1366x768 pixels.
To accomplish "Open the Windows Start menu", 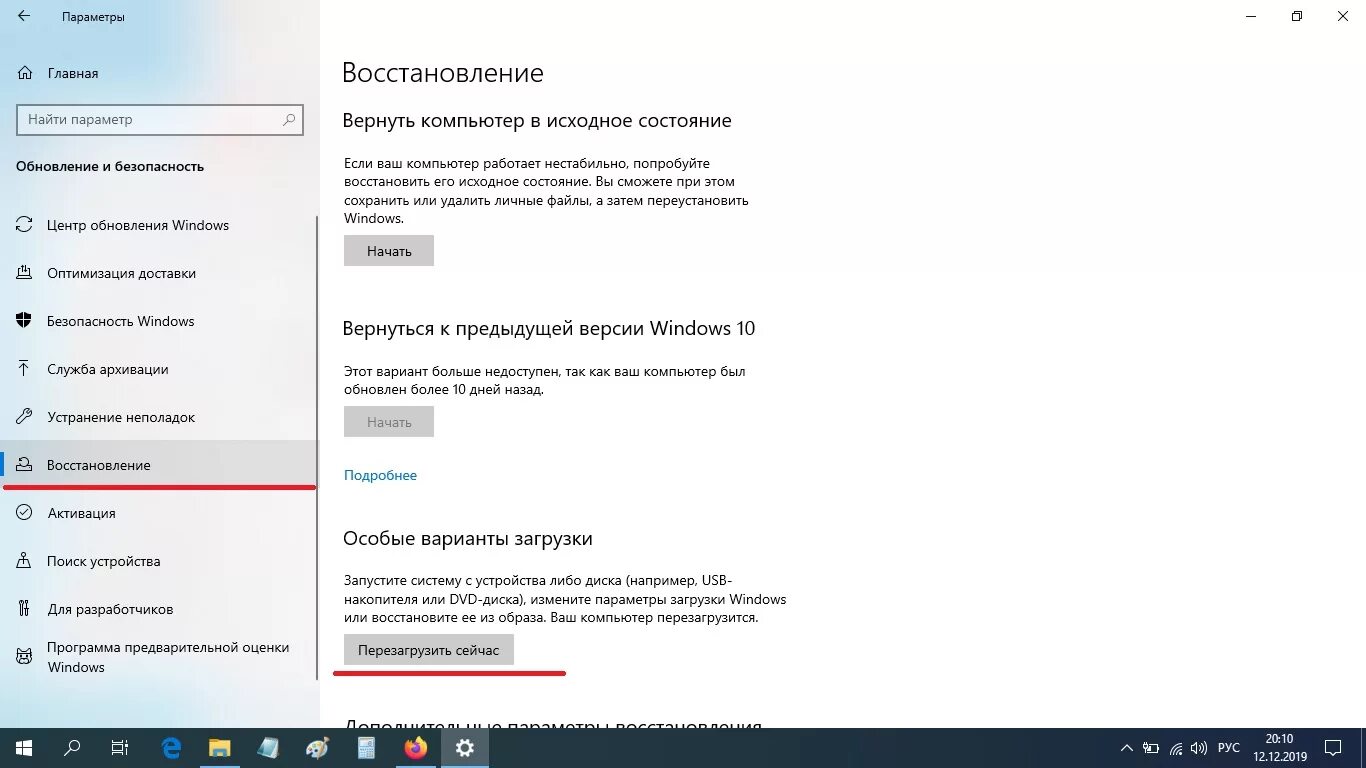I will point(23,748).
